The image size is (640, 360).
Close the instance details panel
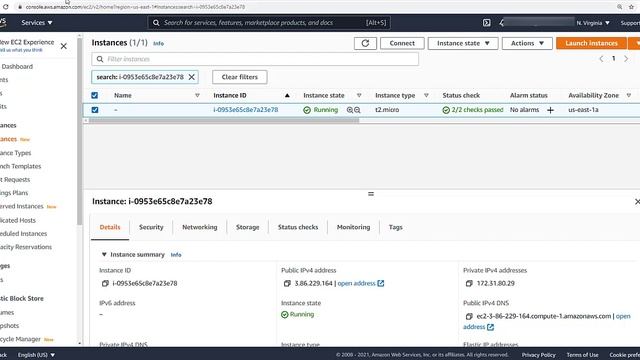click(637, 202)
